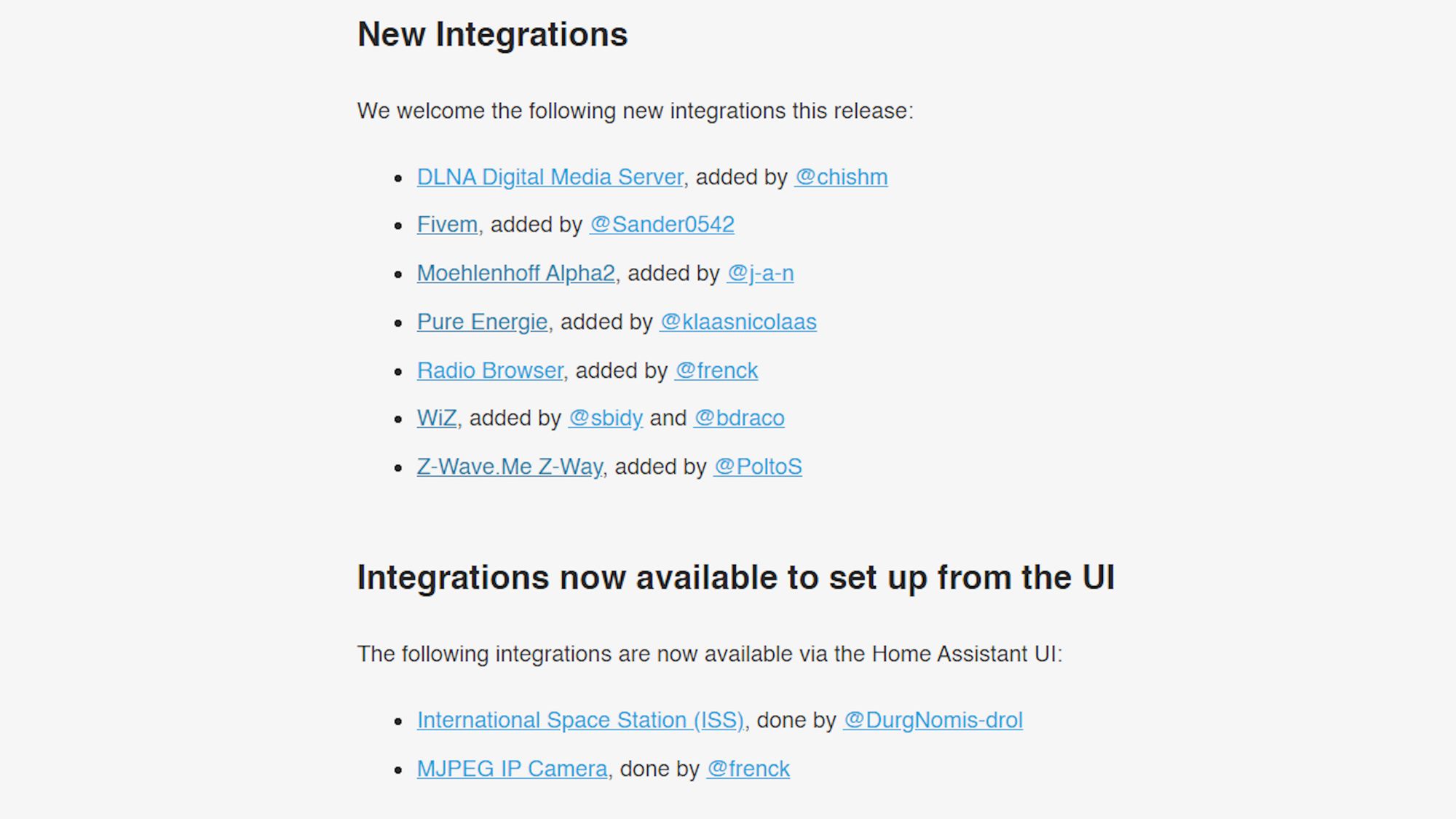Screen dimensions: 1456x819
Task: Visit the @sbidy profile link
Action: pyautogui.click(x=606, y=418)
